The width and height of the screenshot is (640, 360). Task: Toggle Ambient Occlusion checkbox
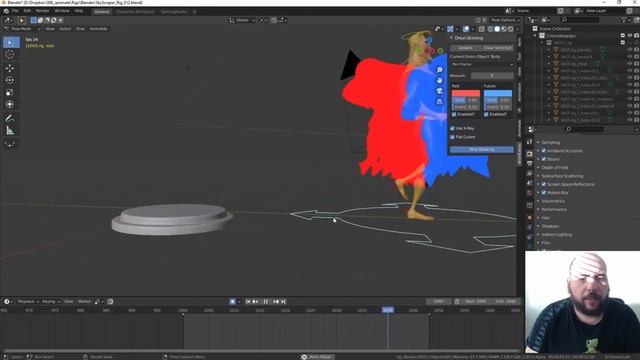(x=544, y=151)
